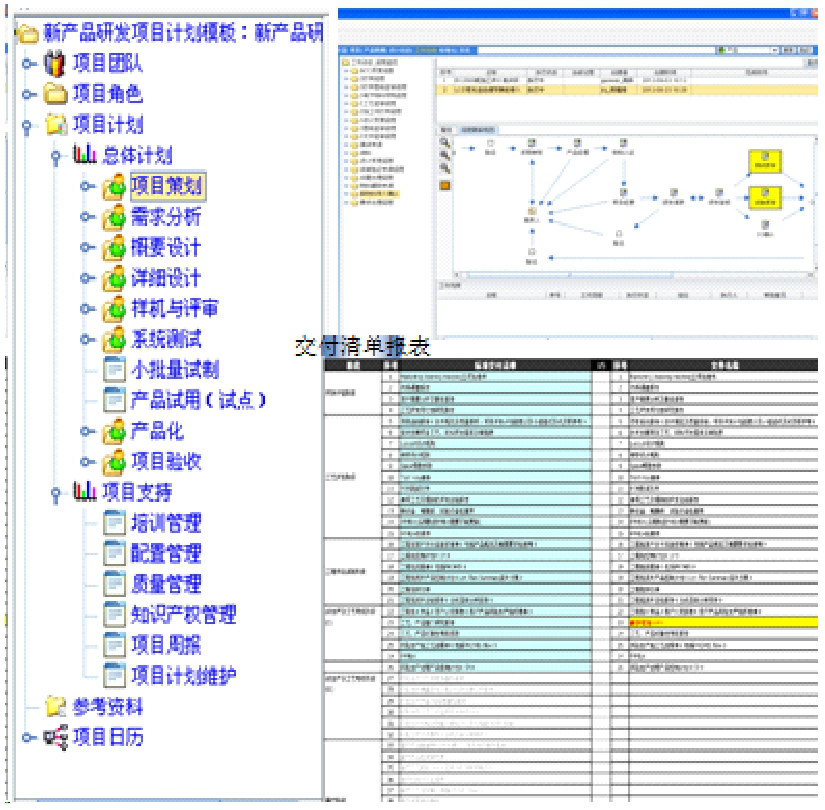
Task: Click the 项目支持 bar chart icon
Action: click(x=84, y=492)
